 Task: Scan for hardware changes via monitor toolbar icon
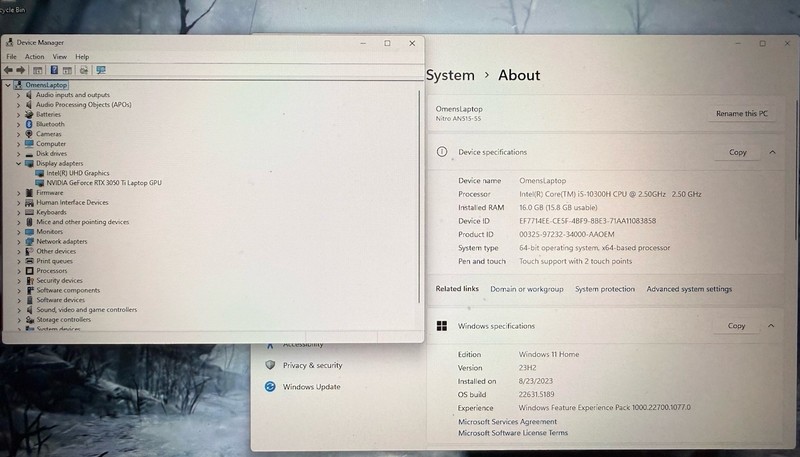pos(101,70)
